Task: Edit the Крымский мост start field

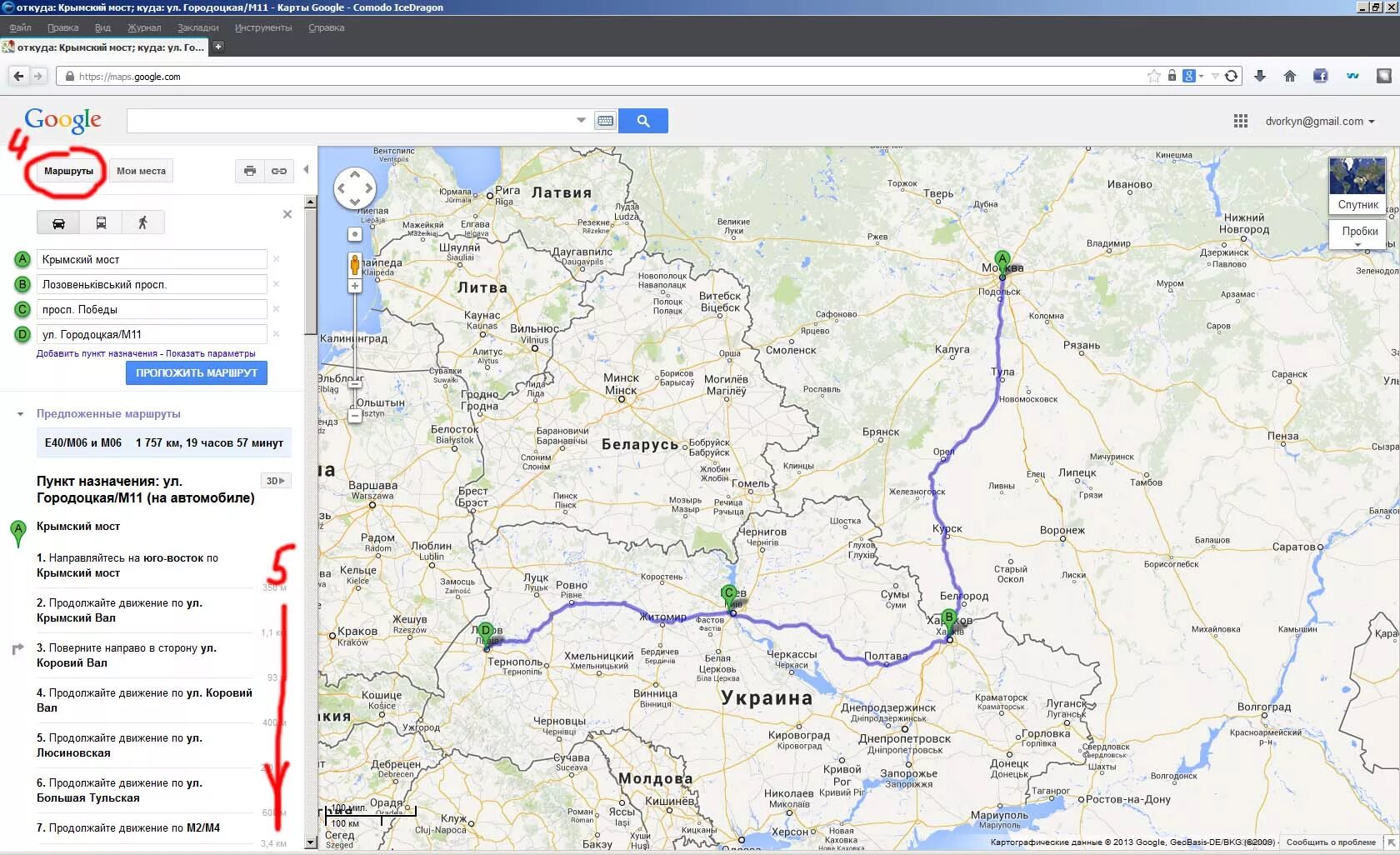Action: pyautogui.click(x=152, y=259)
